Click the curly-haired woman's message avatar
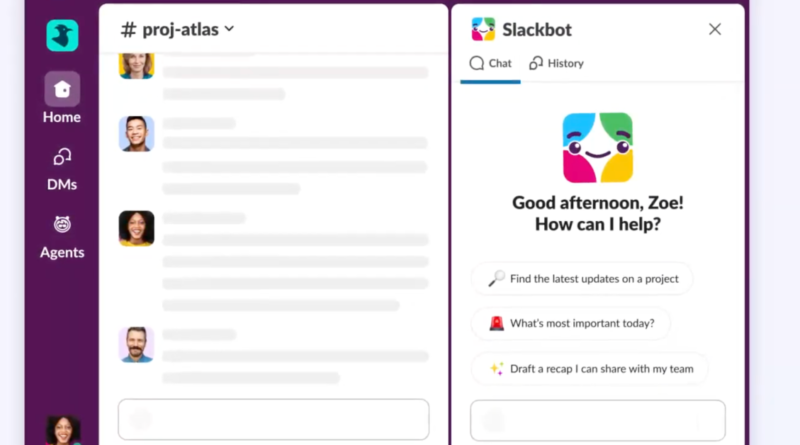The width and height of the screenshot is (800, 445). pyautogui.click(x=136, y=228)
